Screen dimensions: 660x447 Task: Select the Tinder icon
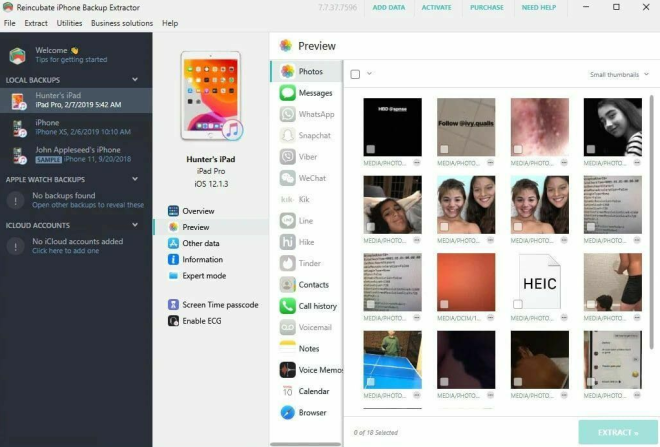pos(287,263)
